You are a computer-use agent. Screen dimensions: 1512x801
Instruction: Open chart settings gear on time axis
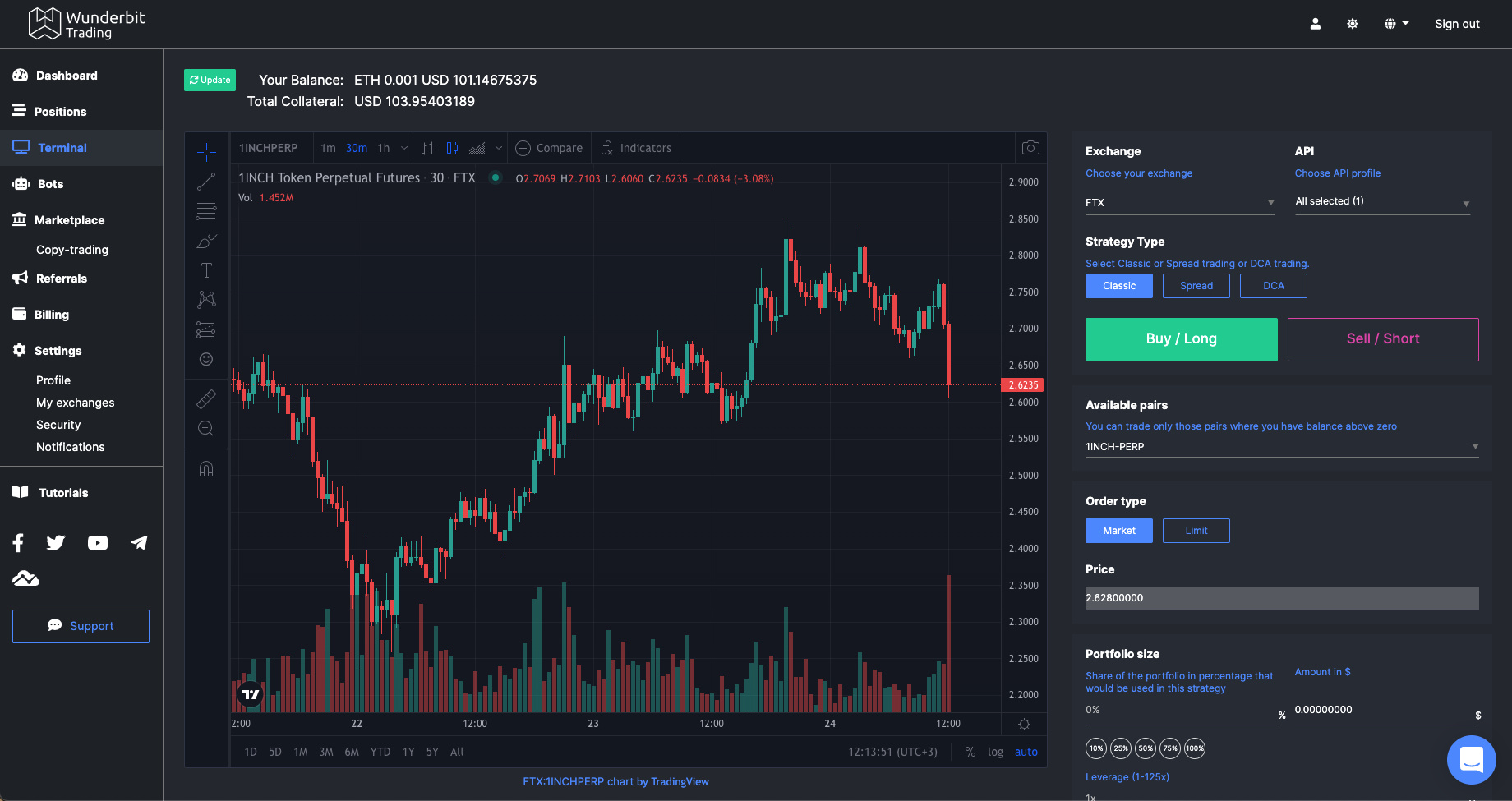tap(1024, 724)
